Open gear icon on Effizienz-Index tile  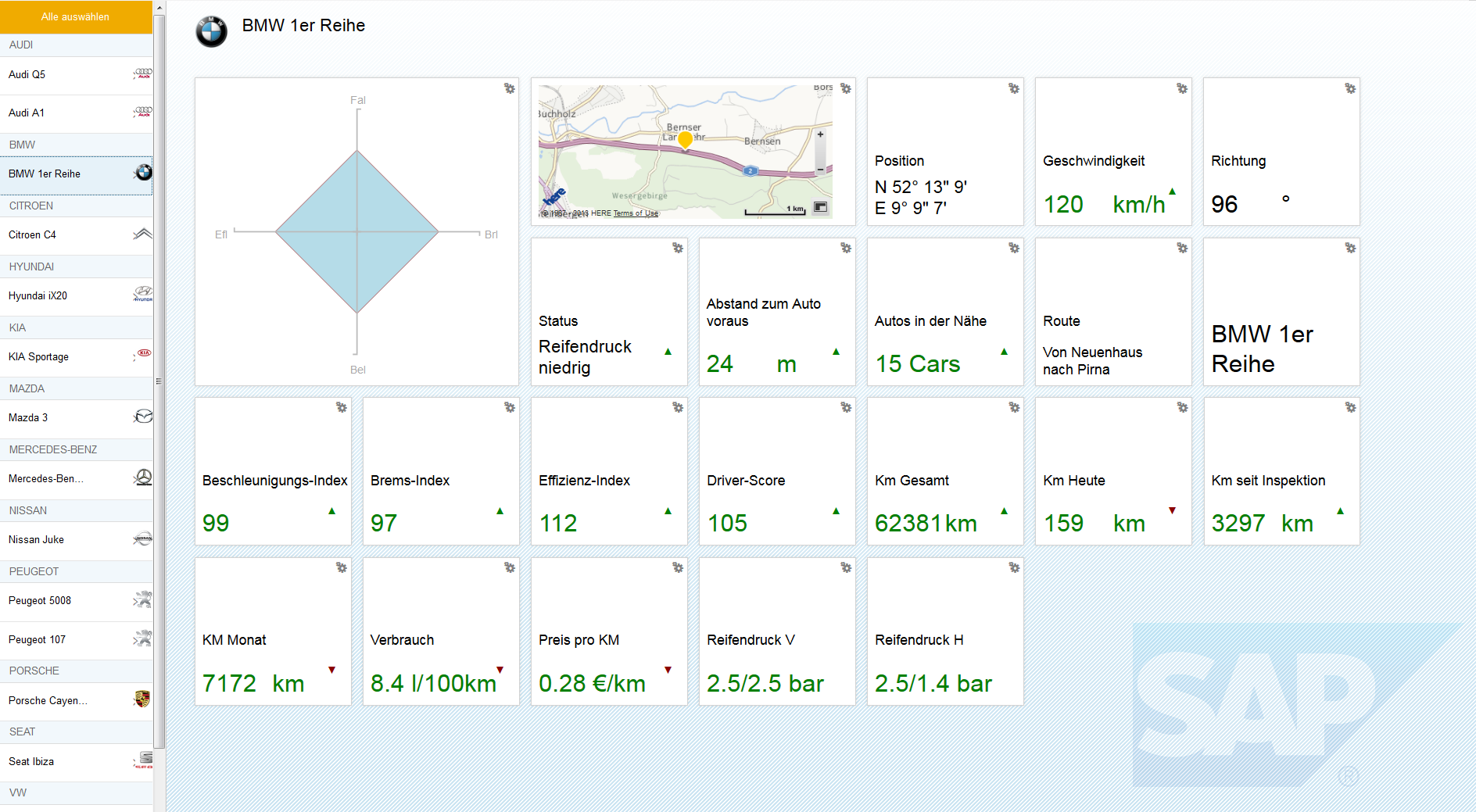click(678, 407)
